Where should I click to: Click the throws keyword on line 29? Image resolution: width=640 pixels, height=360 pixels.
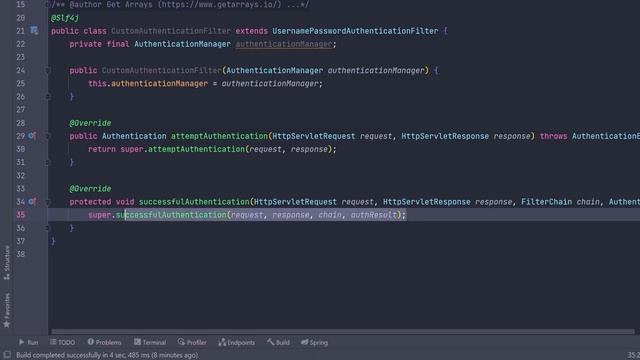pyautogui.click(x=553, y=136)
